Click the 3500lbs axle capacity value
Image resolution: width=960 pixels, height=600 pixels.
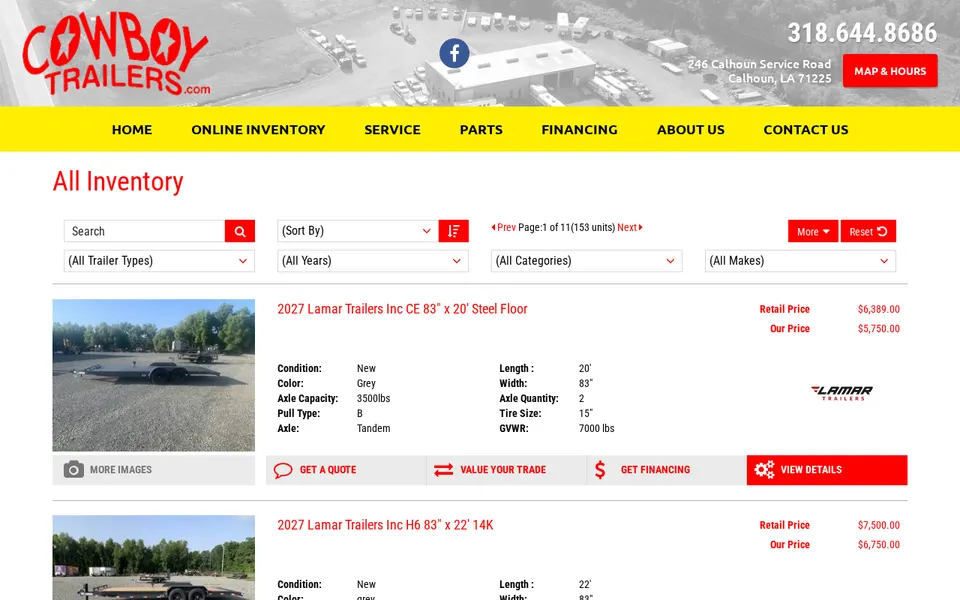(x=373, y=399)
